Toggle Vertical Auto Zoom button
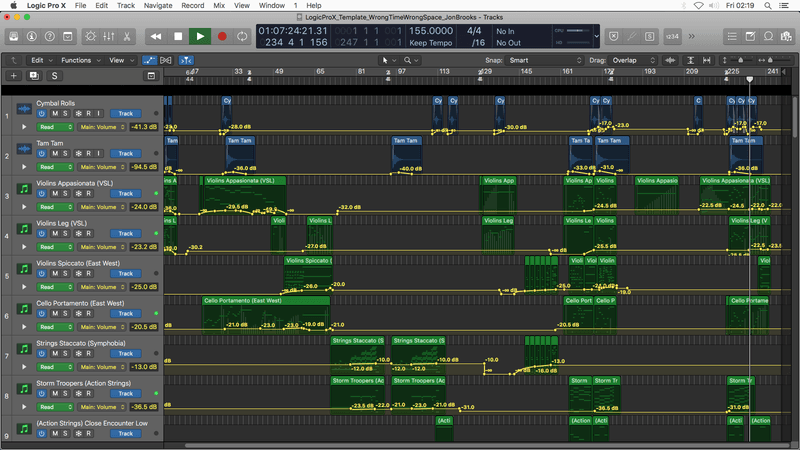 tap(690, 60)
